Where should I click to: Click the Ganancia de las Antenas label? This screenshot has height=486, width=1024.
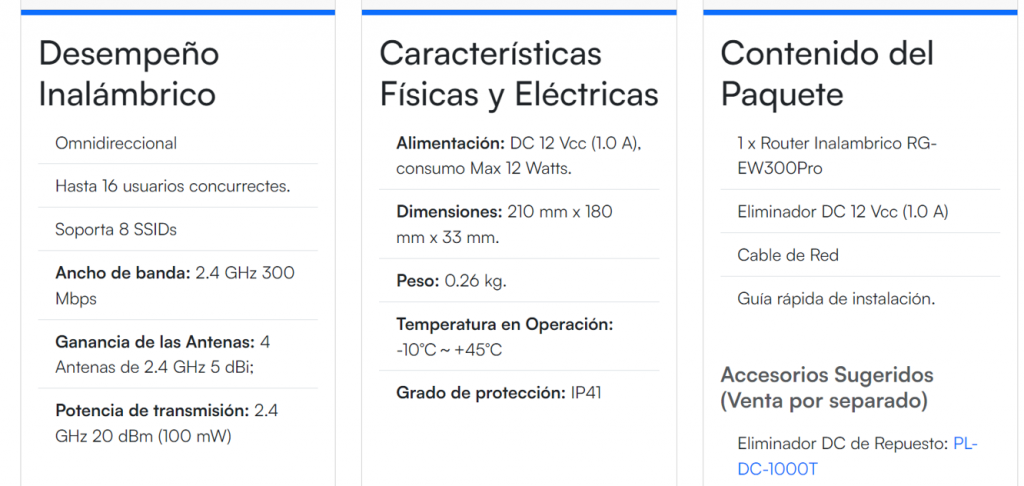[x=155, y=342]
